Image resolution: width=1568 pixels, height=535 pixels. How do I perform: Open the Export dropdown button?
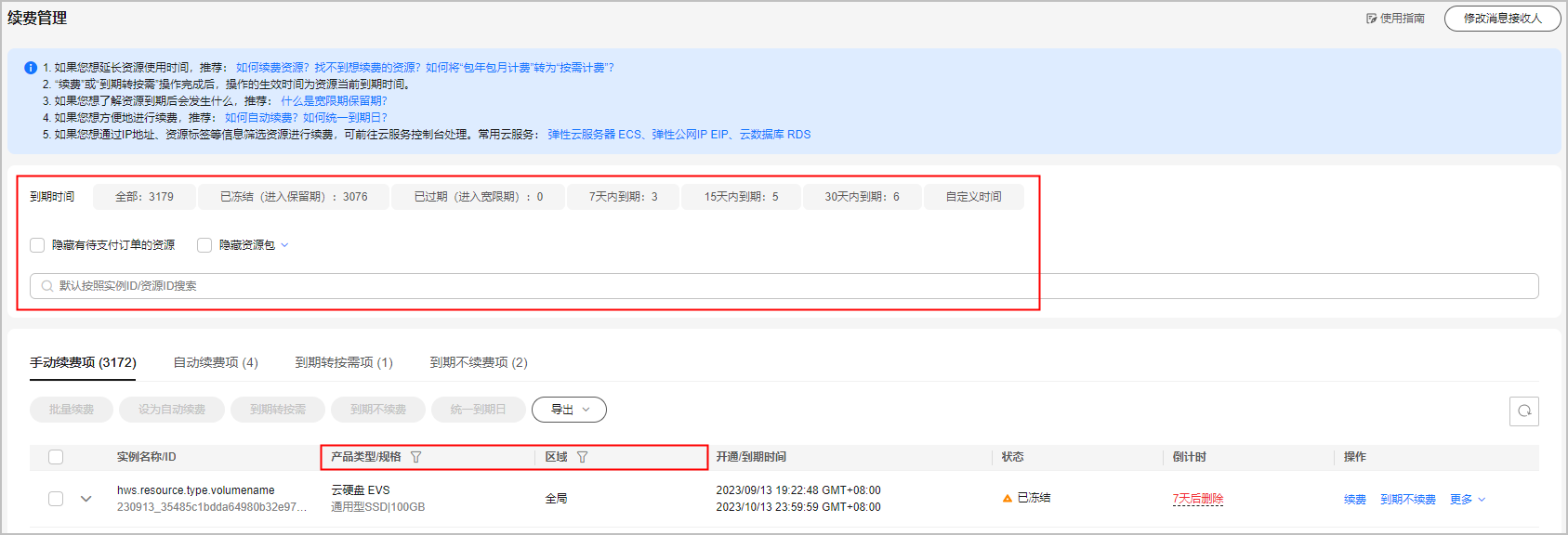coord(569,410)
